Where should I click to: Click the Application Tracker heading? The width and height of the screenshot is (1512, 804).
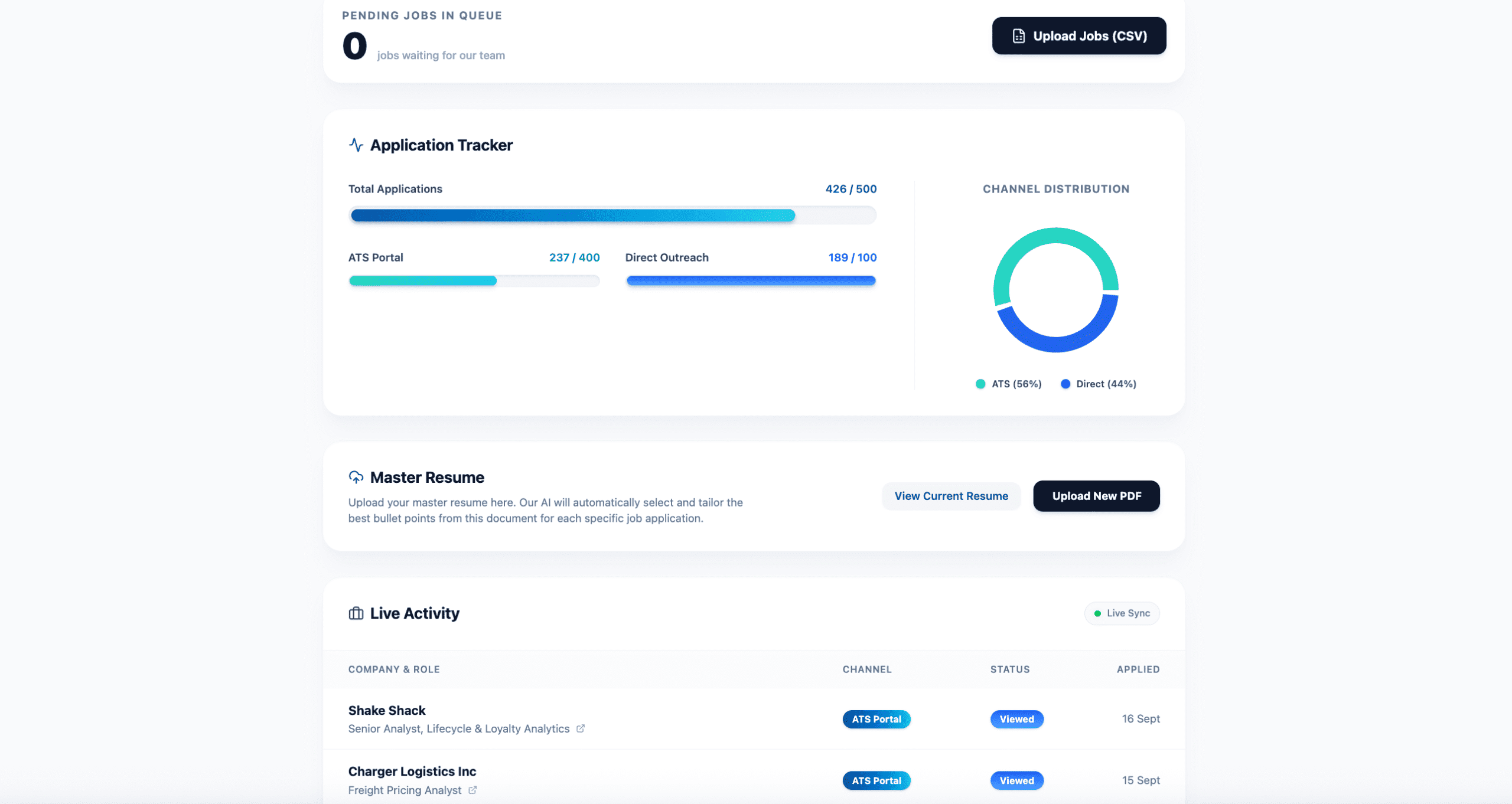click(x=441, y=145)
